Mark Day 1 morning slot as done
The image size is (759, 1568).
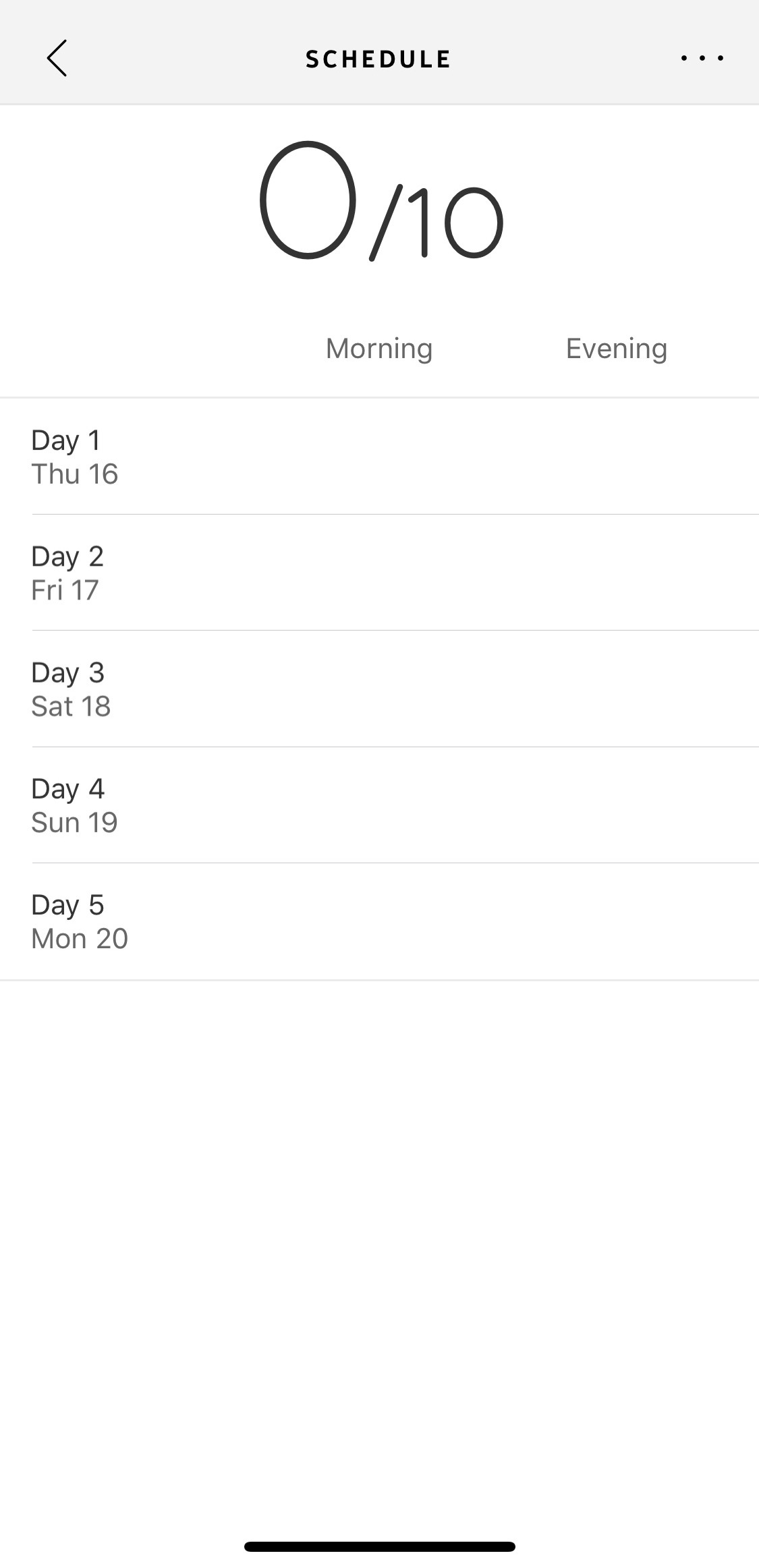pos(379,457)
